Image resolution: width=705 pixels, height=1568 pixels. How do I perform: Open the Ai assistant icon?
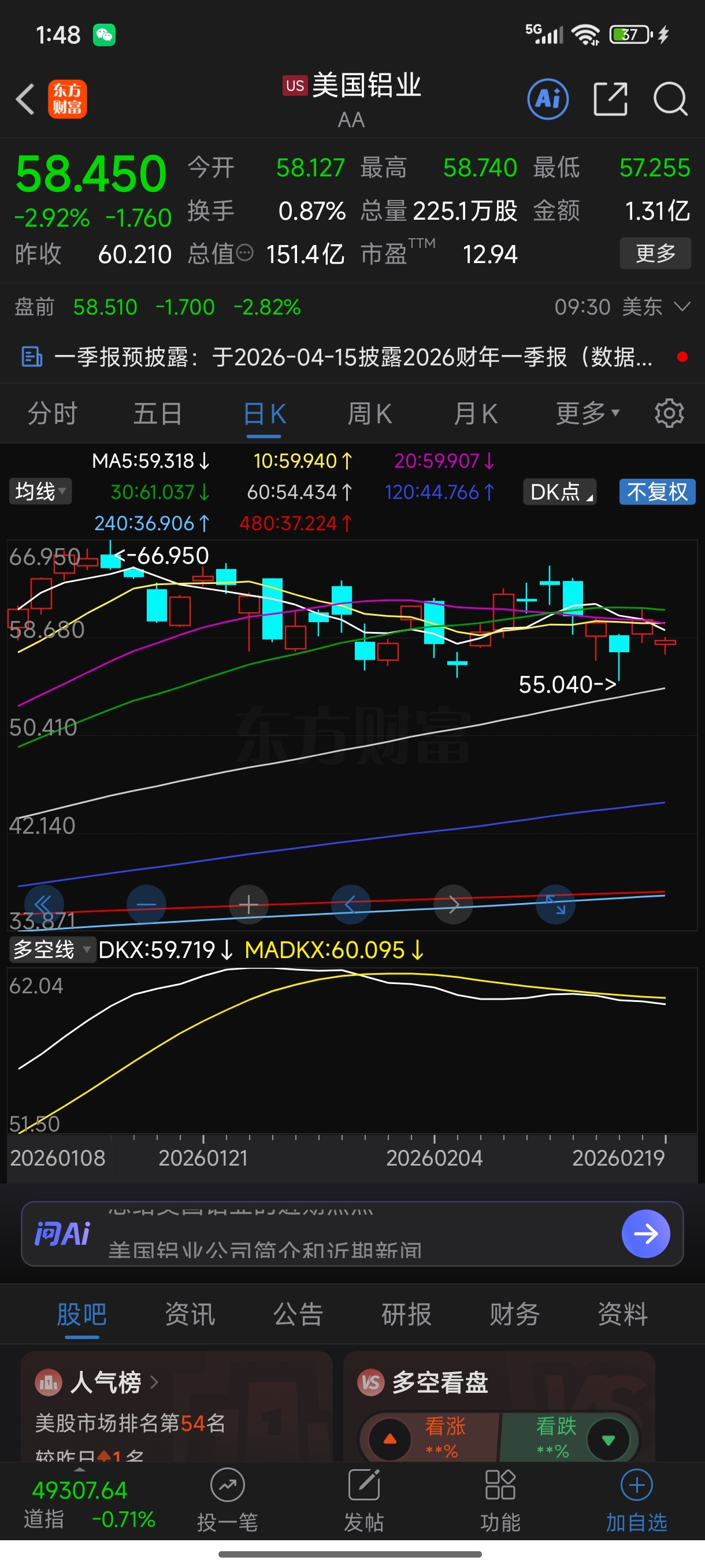click(x=548, y=99)
